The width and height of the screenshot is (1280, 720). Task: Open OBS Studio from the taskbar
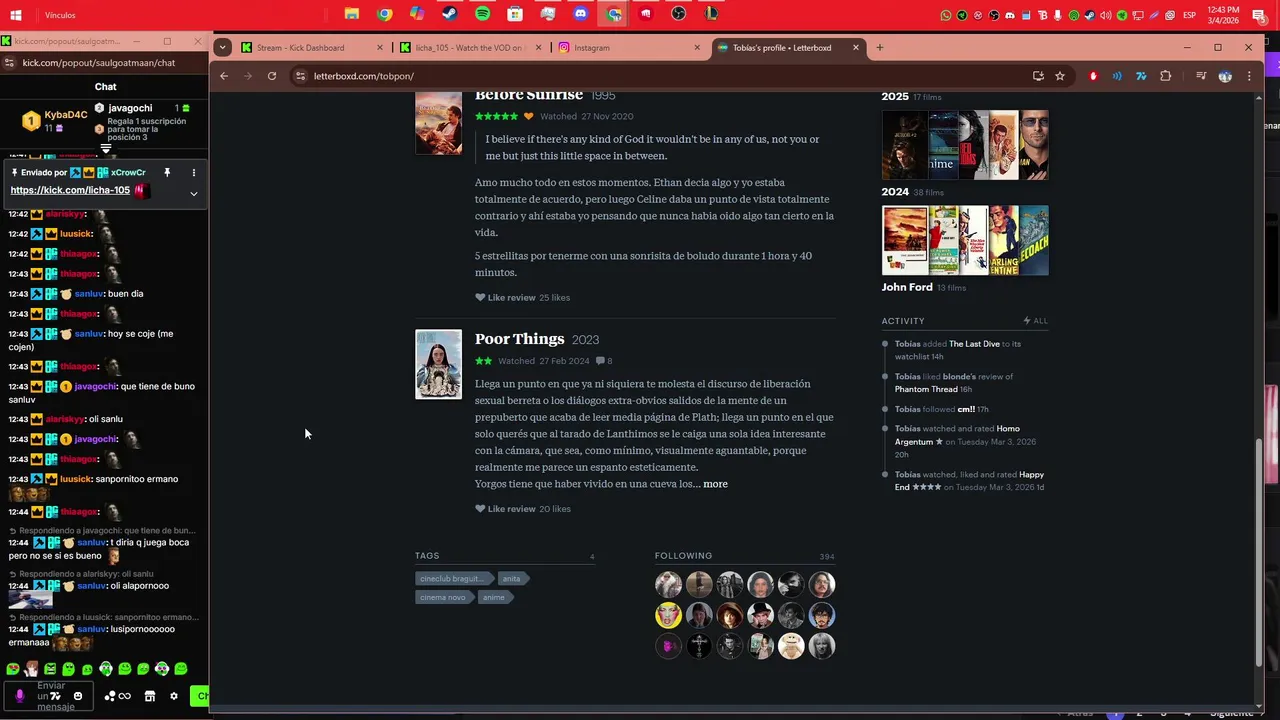pos(679,14)
